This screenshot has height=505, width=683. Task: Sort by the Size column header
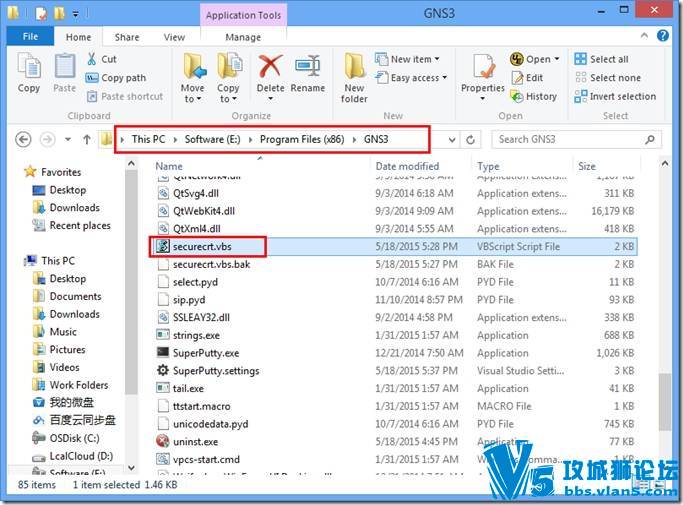click(x=587, y=166)
